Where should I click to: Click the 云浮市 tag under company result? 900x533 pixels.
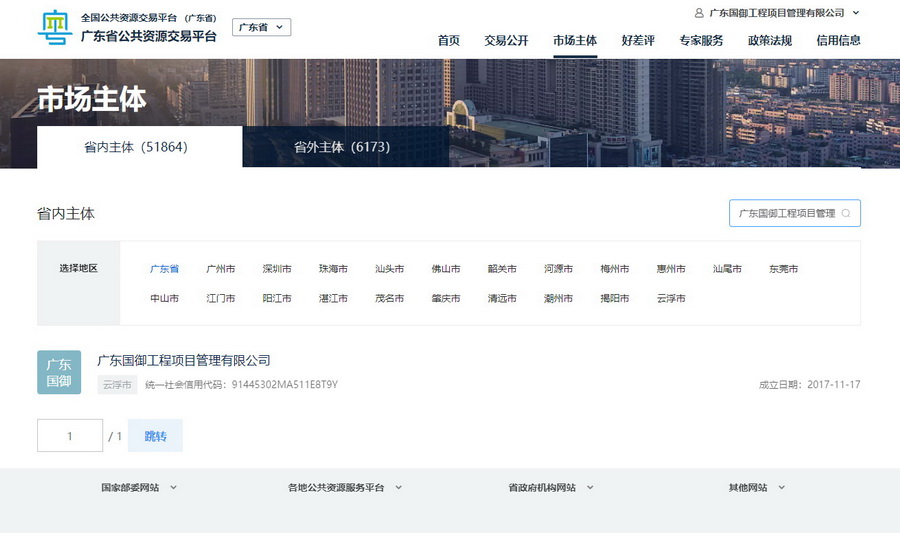[x=117, y=384]
